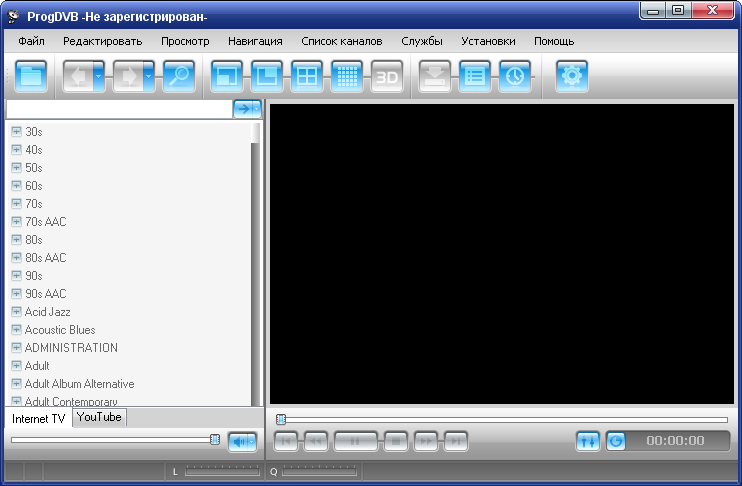Open settings with the gear icon
The image size is (742, 486).
click(x=572, y=77)
